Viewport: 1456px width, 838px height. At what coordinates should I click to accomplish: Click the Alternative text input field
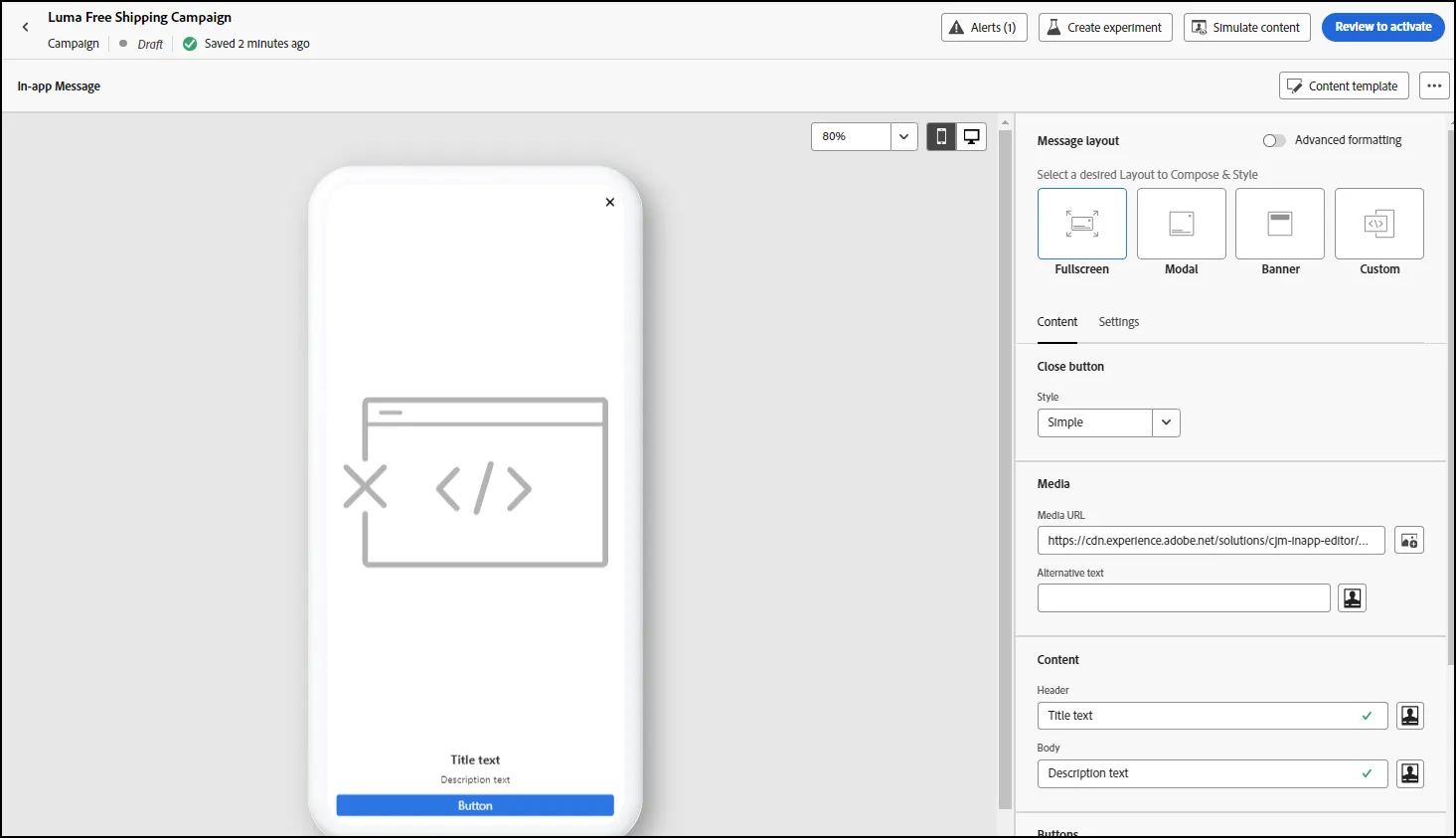coord(1184,598)
